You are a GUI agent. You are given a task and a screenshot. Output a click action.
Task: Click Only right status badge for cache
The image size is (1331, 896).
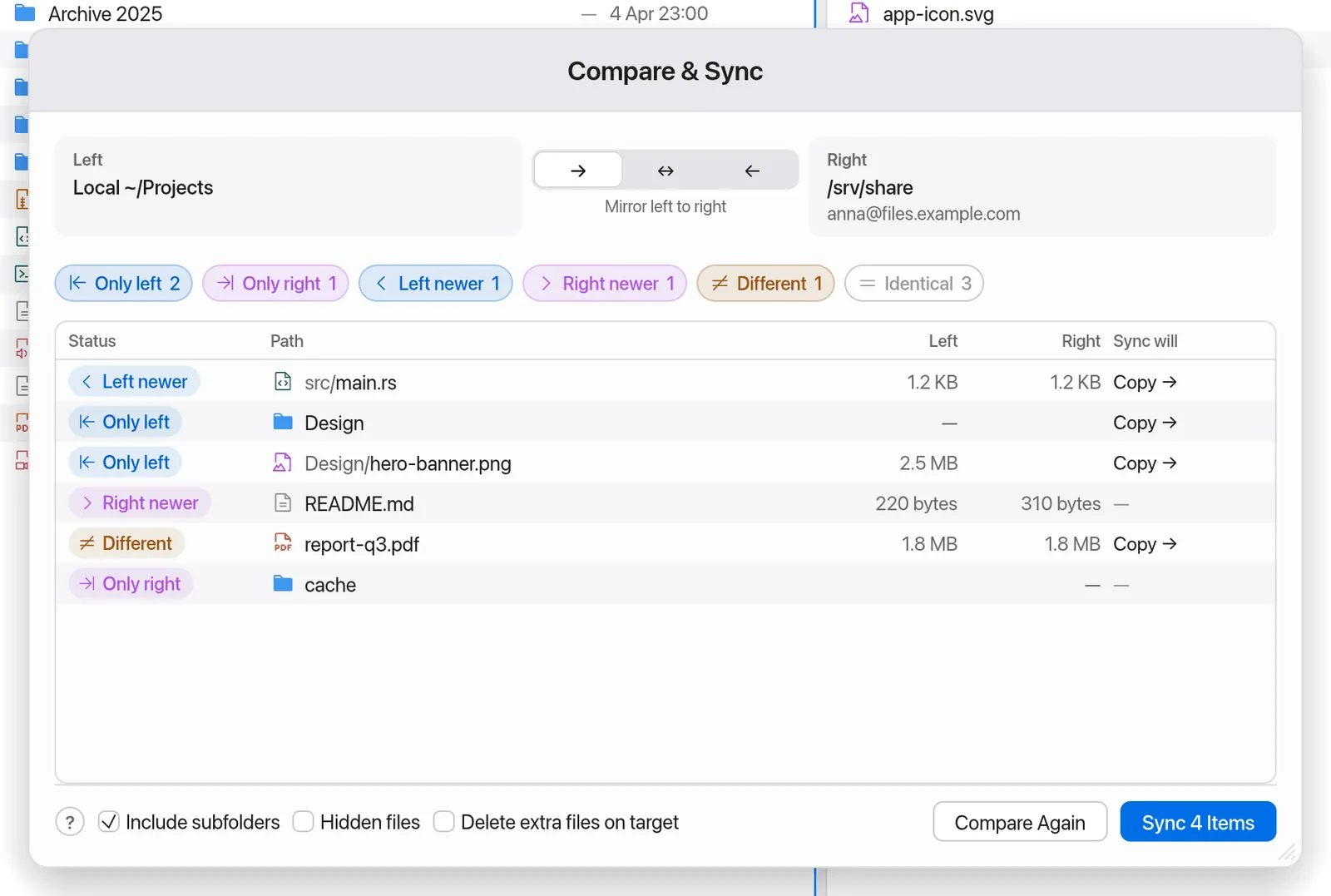(131, 584)
